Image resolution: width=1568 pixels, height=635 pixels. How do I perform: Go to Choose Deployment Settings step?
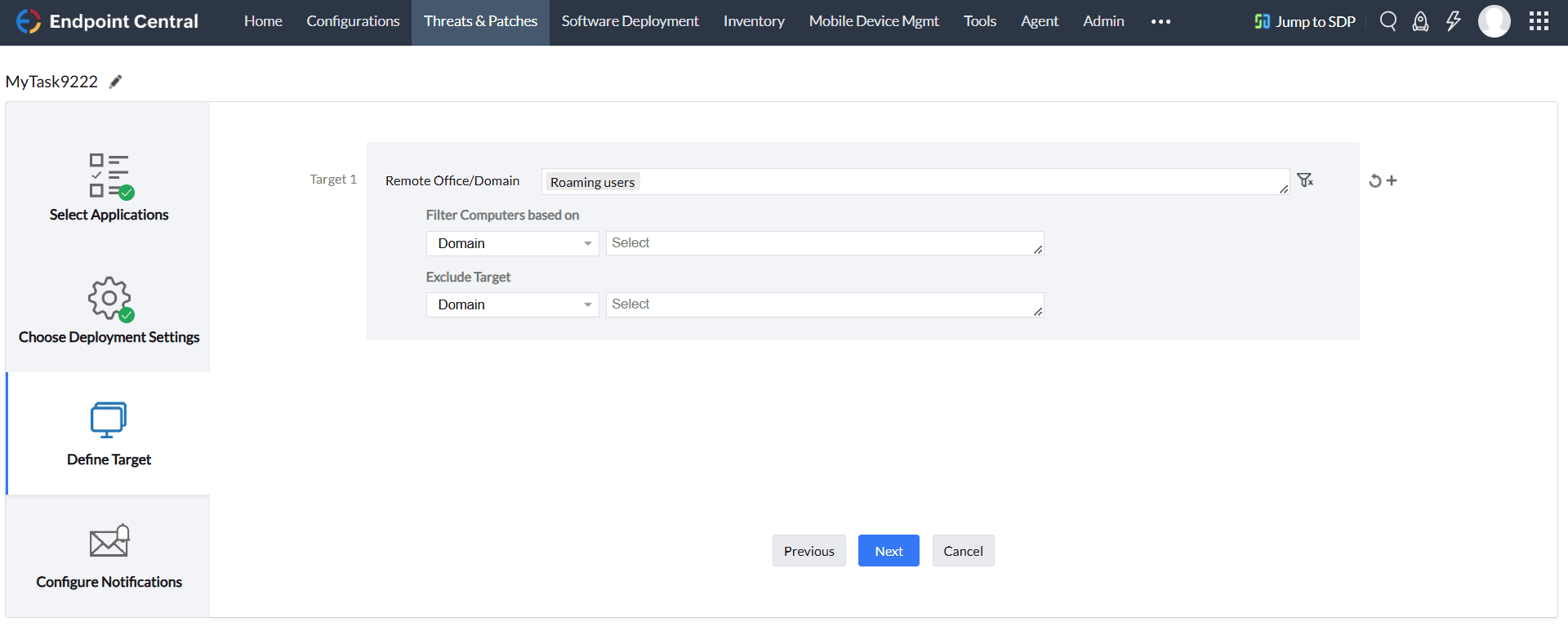tap(109, 310)
